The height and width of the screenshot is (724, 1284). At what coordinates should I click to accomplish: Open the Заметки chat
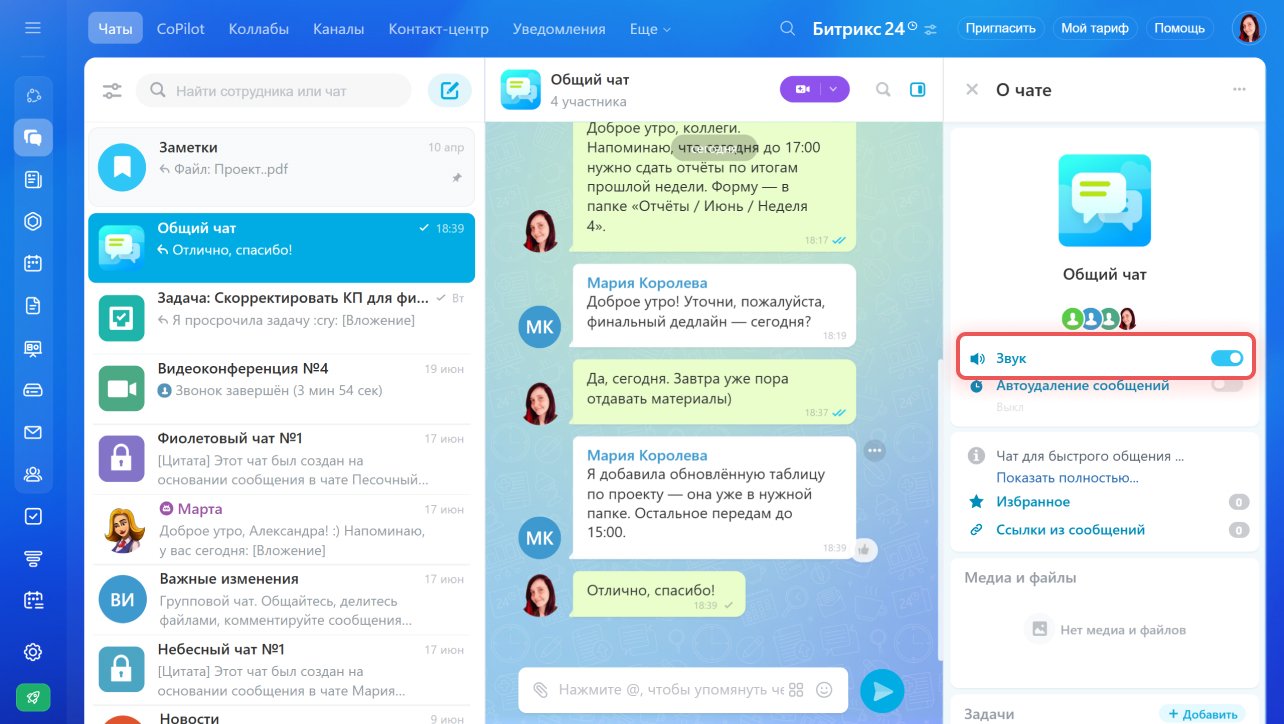pos(281,166)
